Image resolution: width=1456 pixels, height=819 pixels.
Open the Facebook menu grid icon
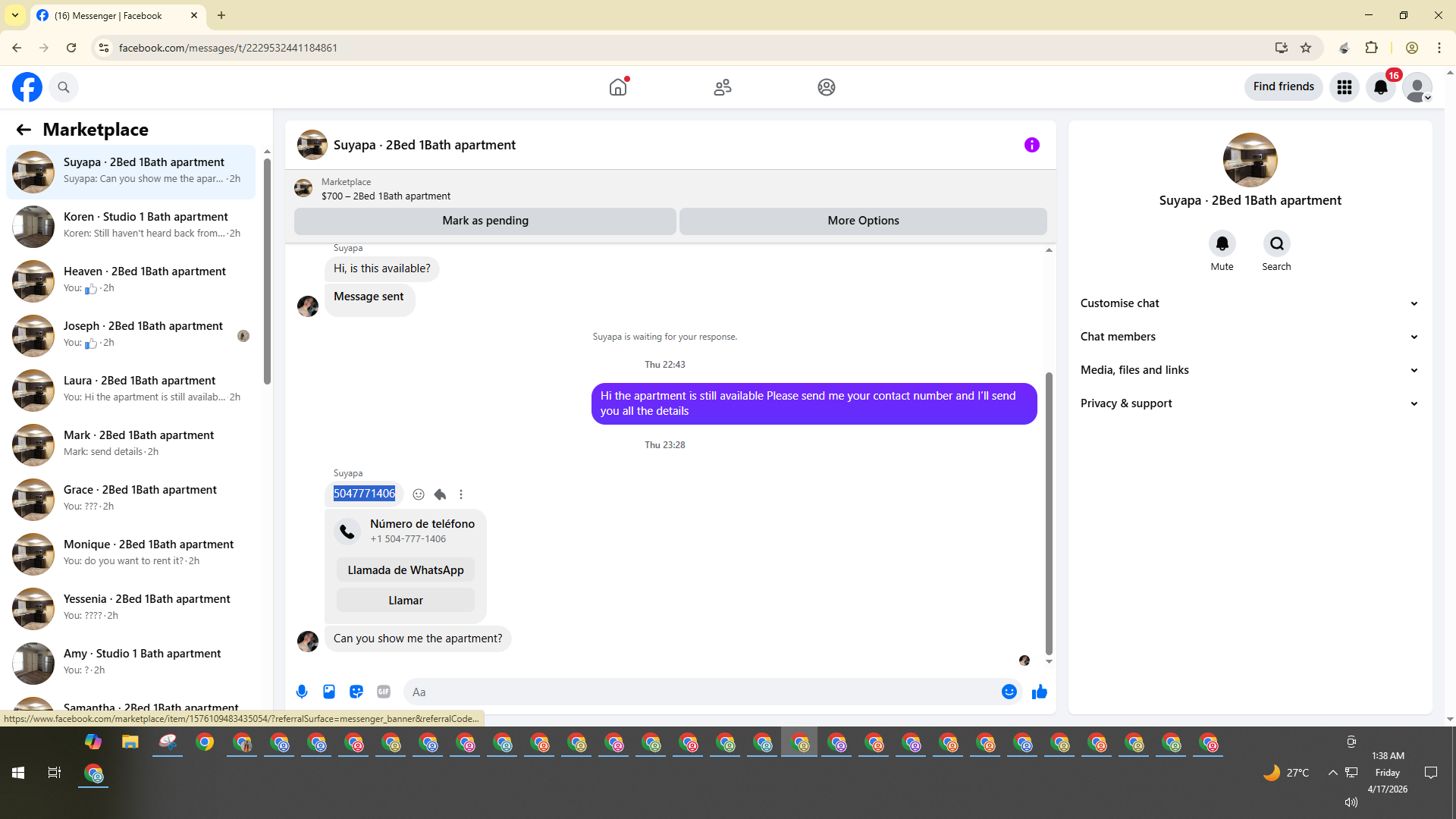1345,87
